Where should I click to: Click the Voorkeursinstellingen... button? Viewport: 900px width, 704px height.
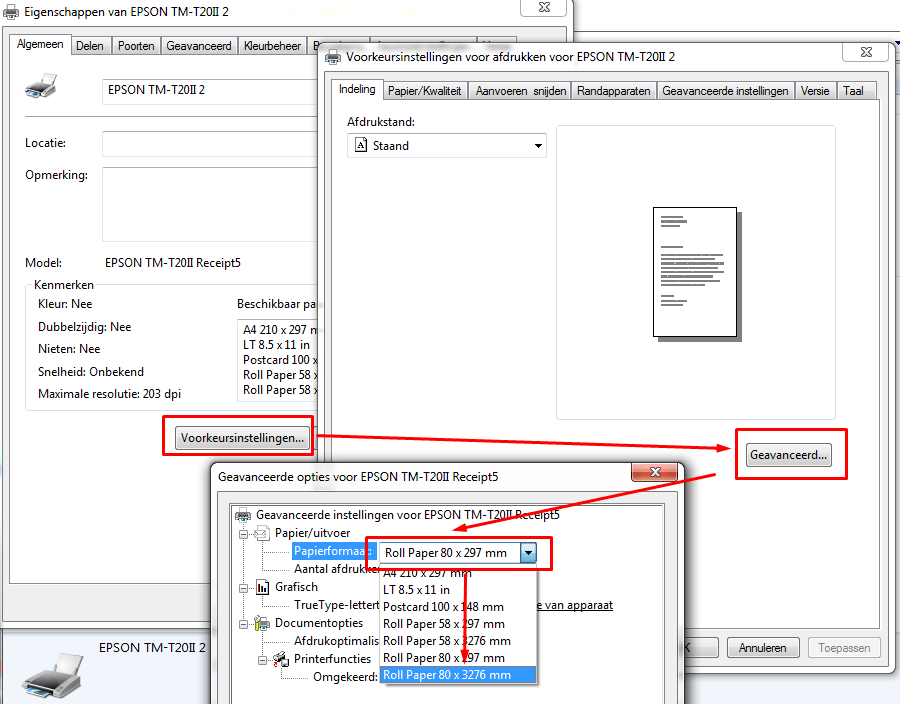tap(241, 438)
